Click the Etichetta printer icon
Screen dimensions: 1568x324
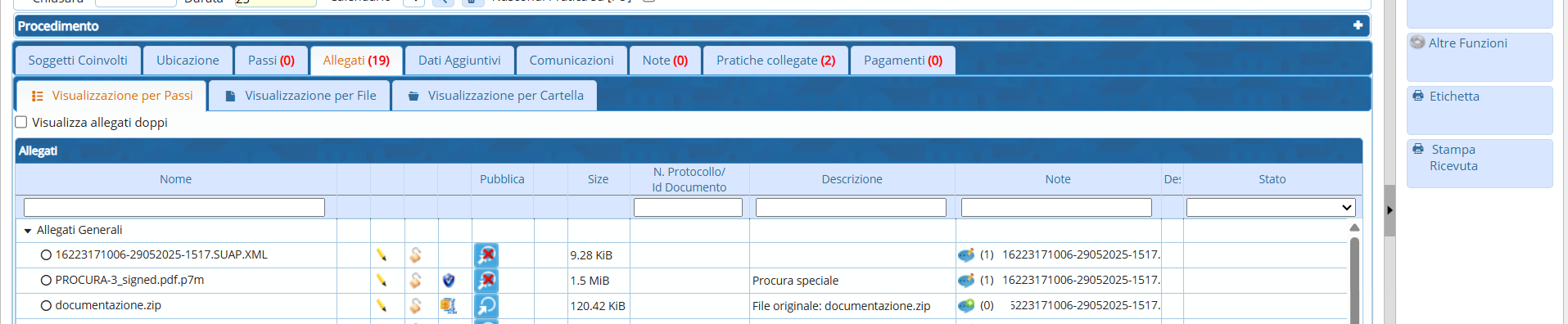pos(1418,96)
